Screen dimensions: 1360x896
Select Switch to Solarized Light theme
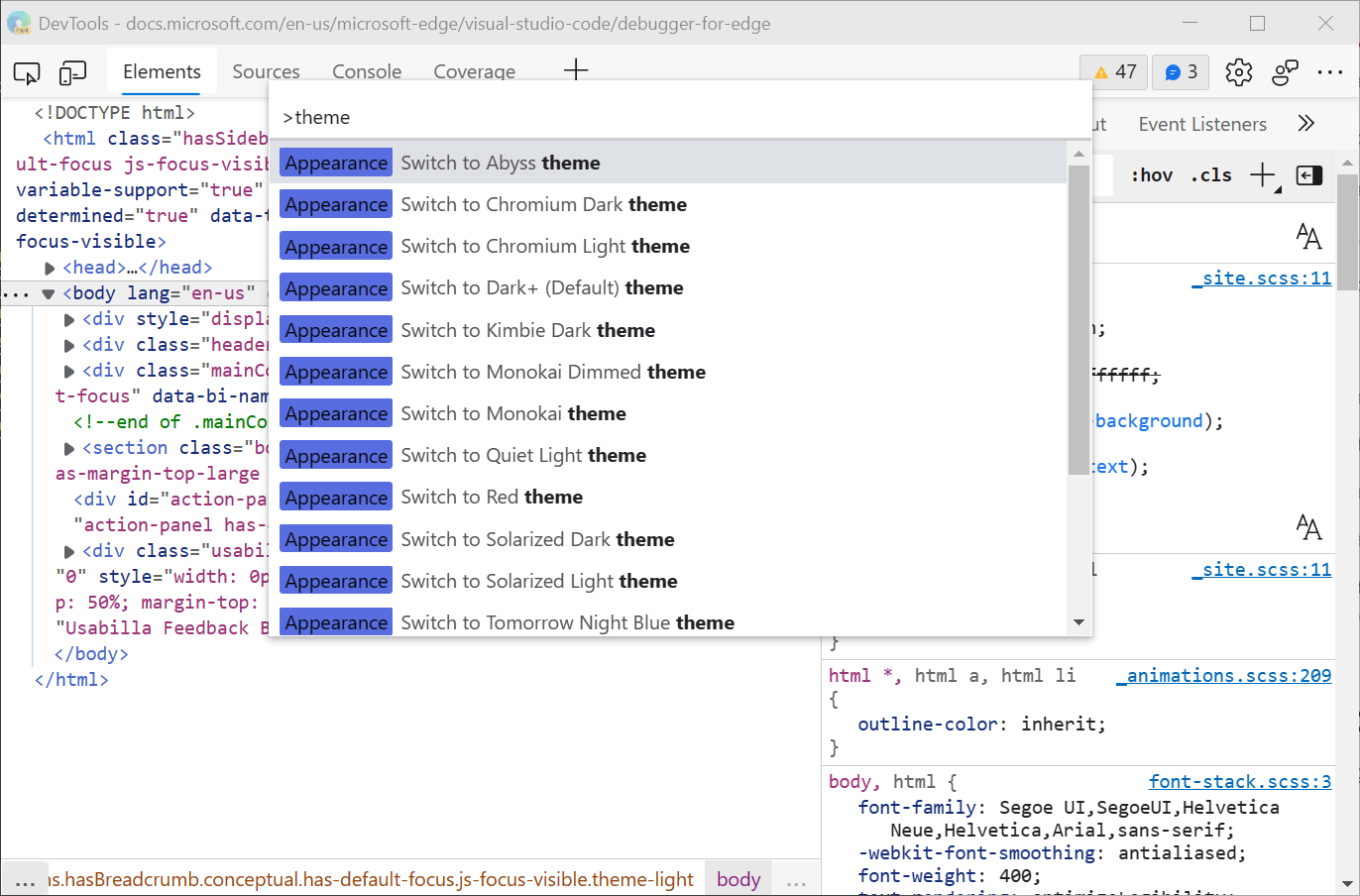pyautogui.click(x=668, y=581)
